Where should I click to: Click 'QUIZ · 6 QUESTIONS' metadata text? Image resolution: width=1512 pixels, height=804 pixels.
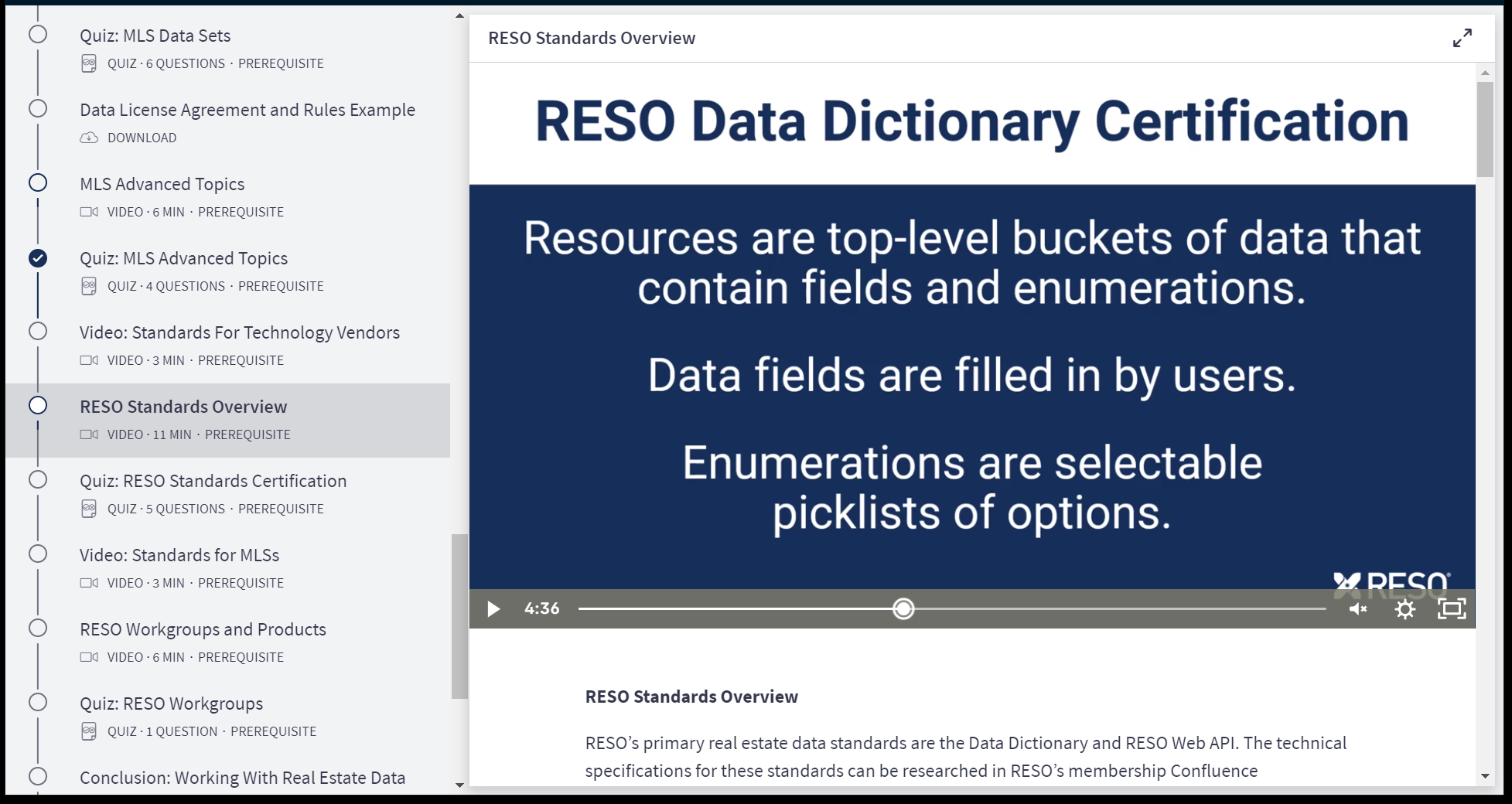[166, 63]
